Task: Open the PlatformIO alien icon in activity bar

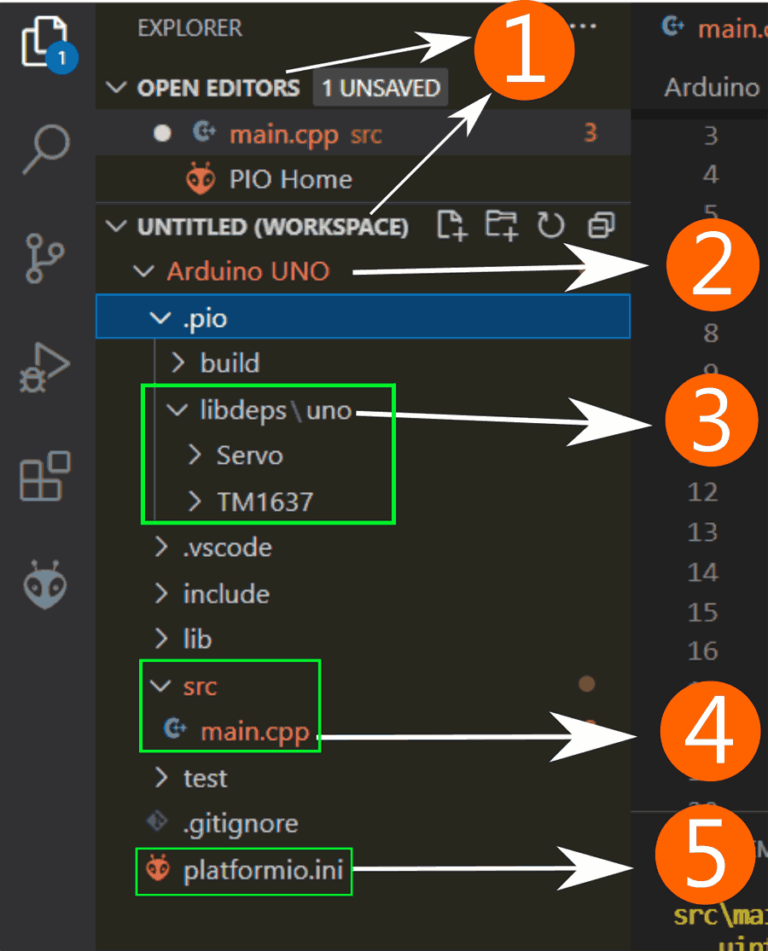Action: pyautogui.click(x=45, y=585)
